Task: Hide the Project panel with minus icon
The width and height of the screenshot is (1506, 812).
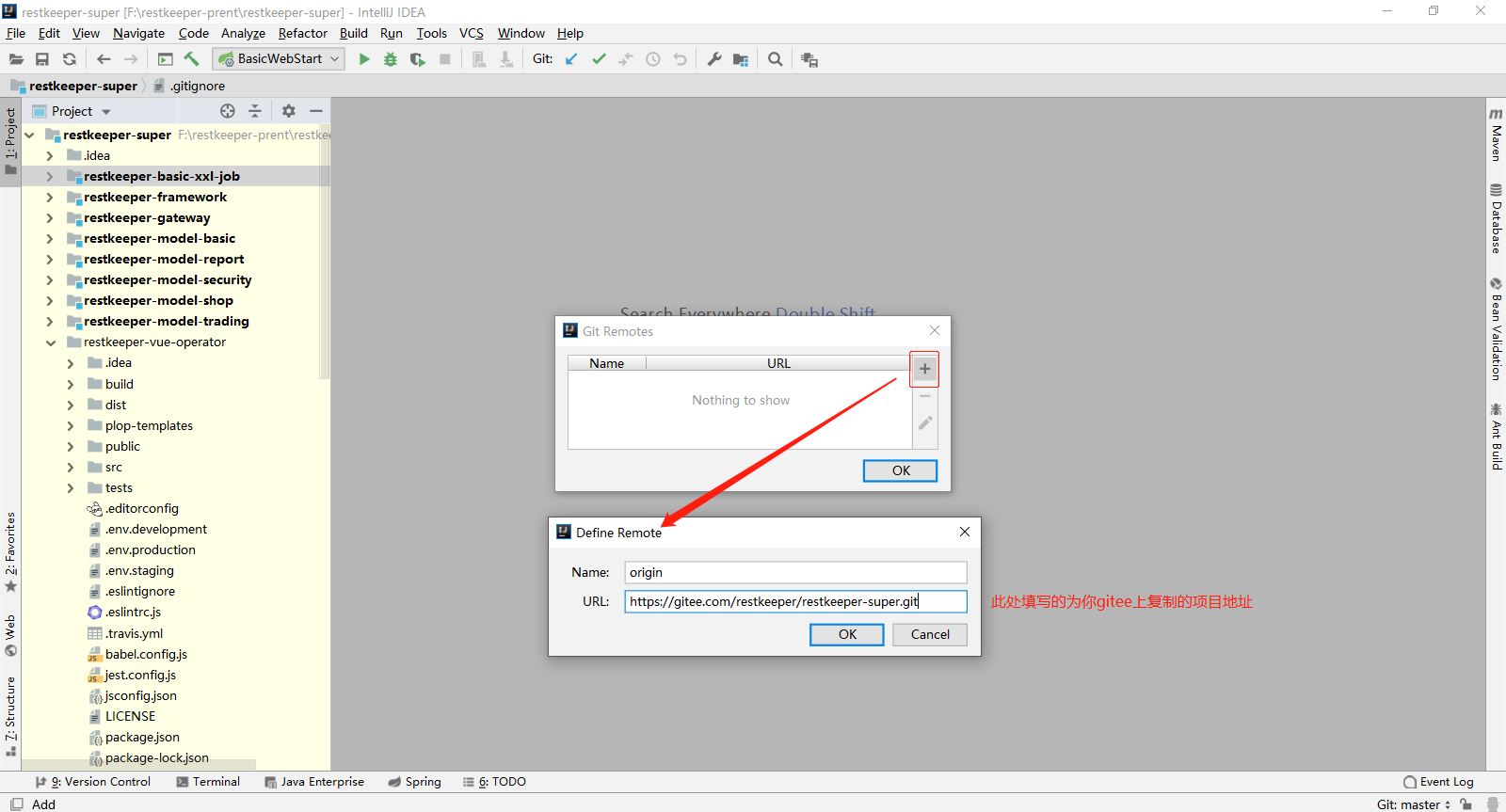Action: point(316,111)
